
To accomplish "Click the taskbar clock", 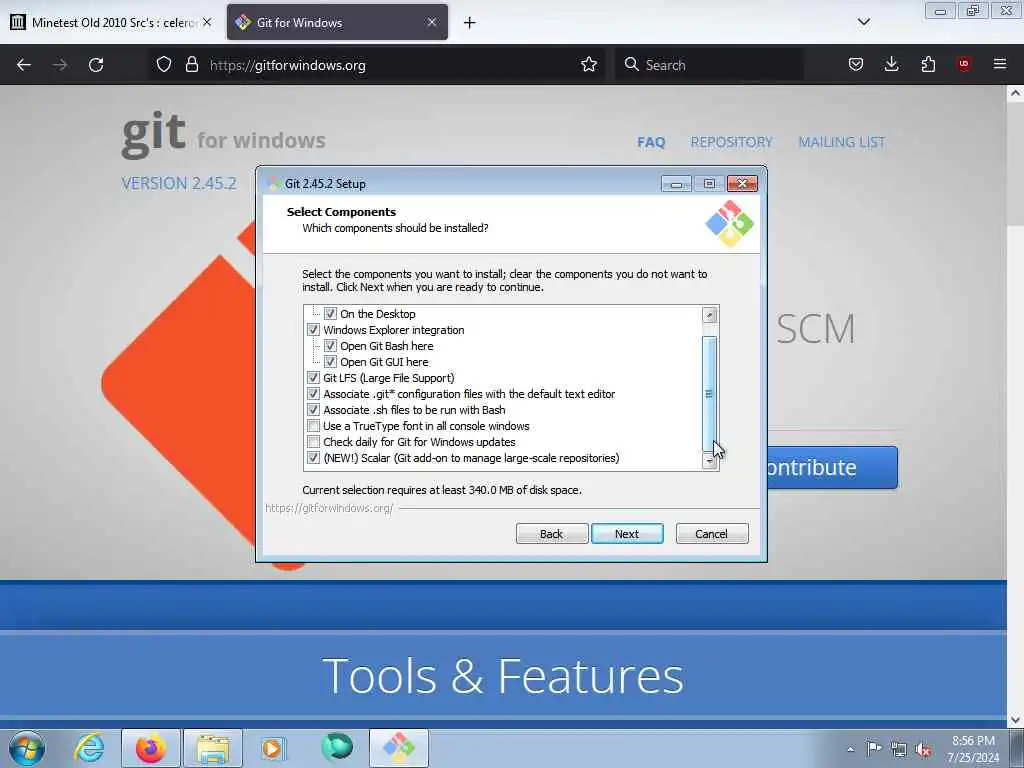I will pyautogui.click(x=973, y=749).
